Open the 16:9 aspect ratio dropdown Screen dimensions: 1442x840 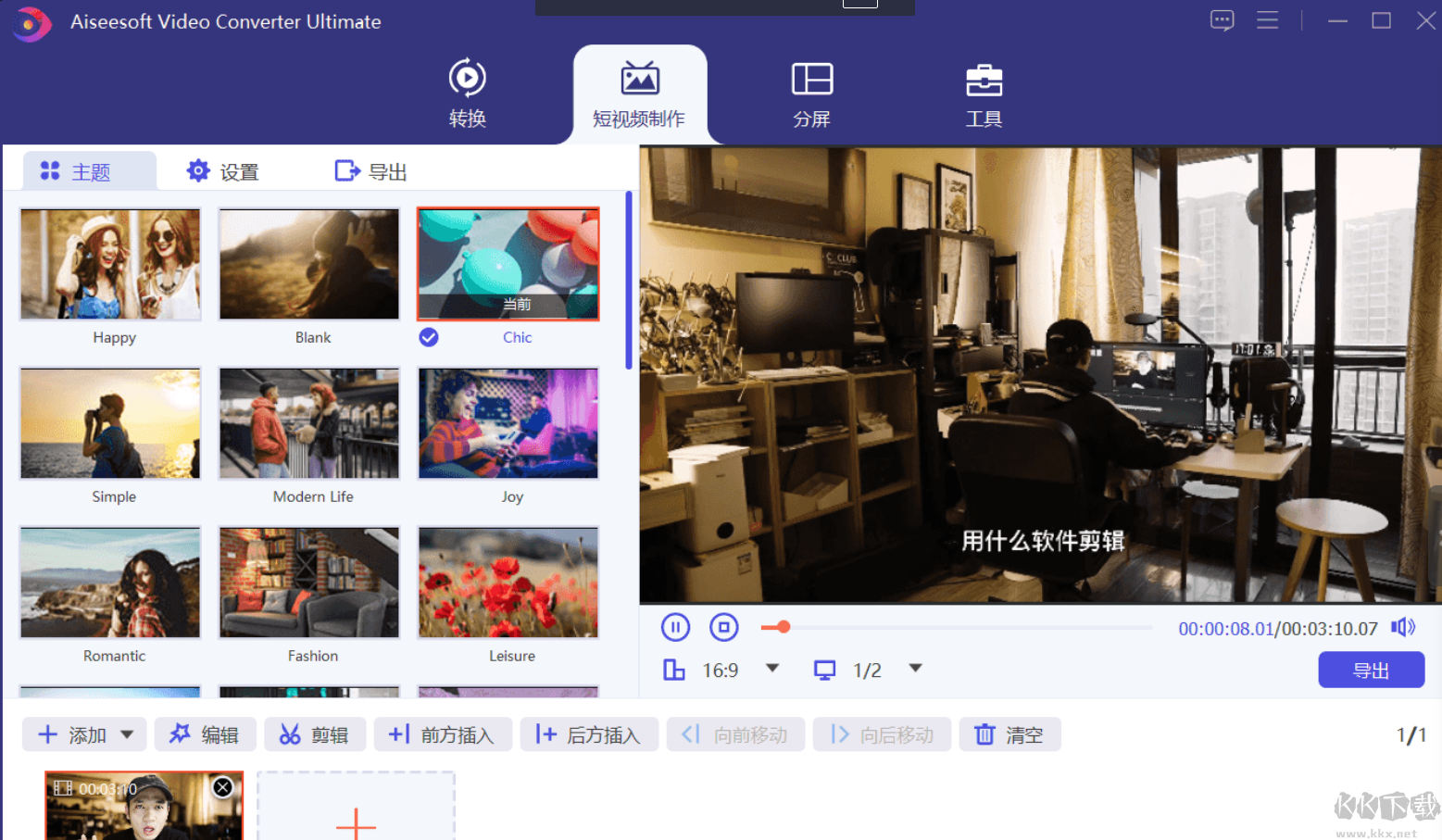pyautogui.click(x=772, y=669)
